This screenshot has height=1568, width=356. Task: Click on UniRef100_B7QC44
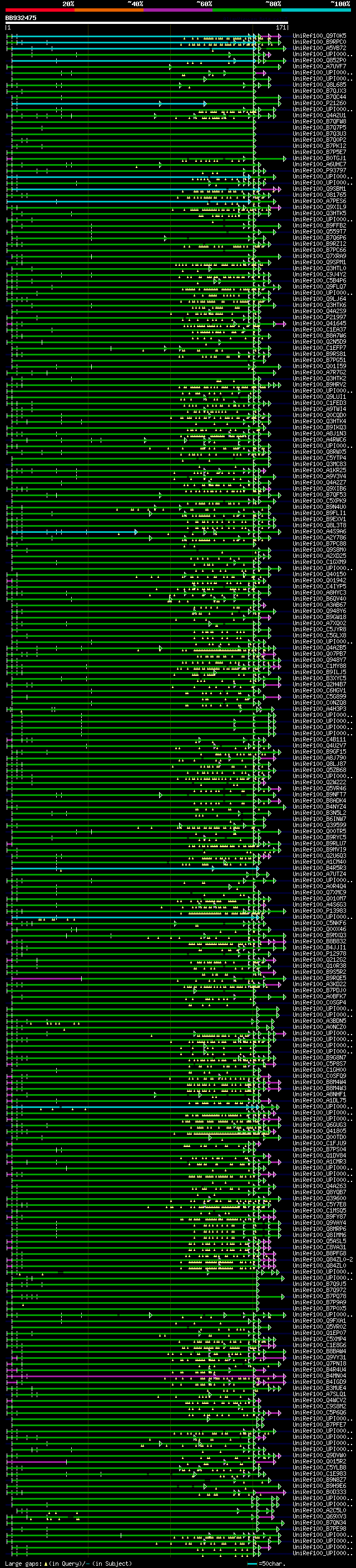click(319, 97)
